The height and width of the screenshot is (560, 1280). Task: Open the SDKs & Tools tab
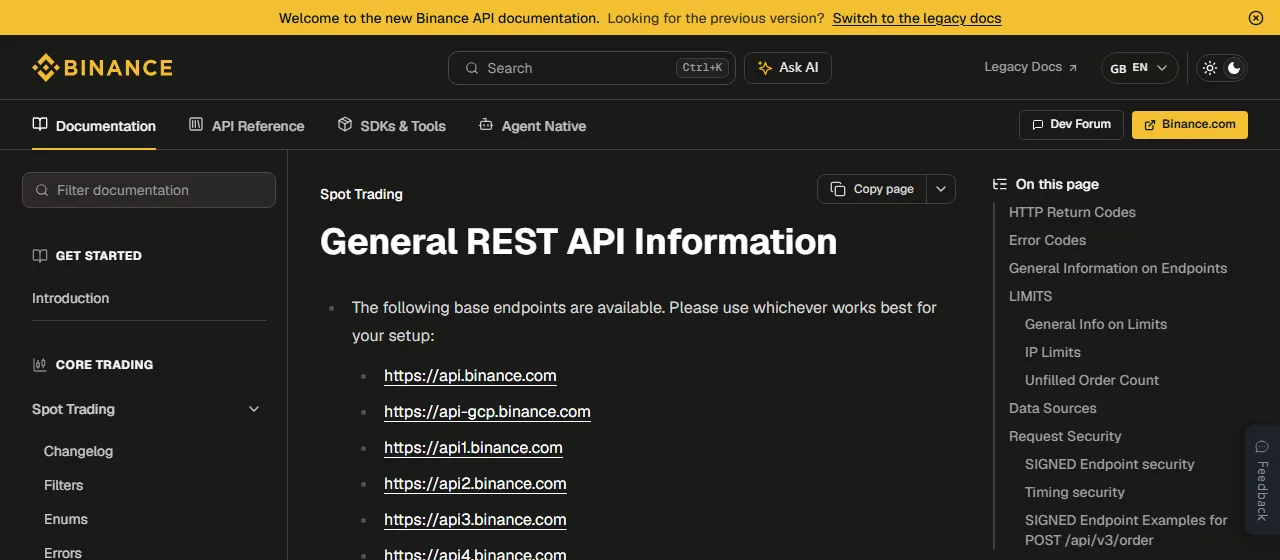click(x=391, y=126)
